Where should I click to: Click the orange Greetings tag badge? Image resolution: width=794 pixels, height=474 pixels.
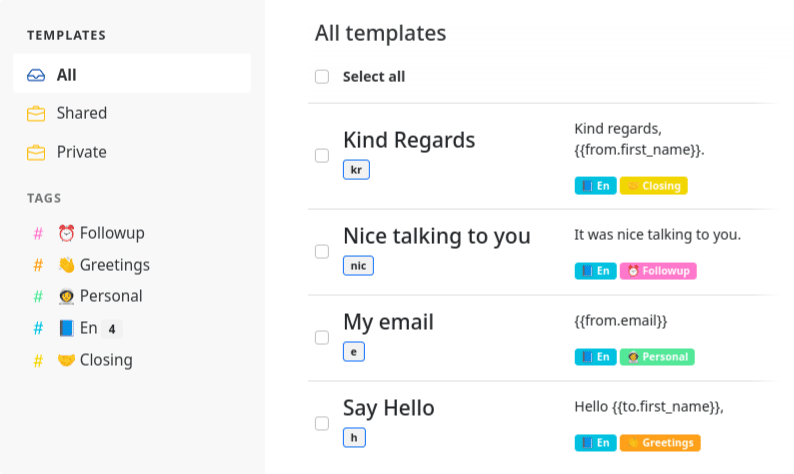[x=660, y=443]
